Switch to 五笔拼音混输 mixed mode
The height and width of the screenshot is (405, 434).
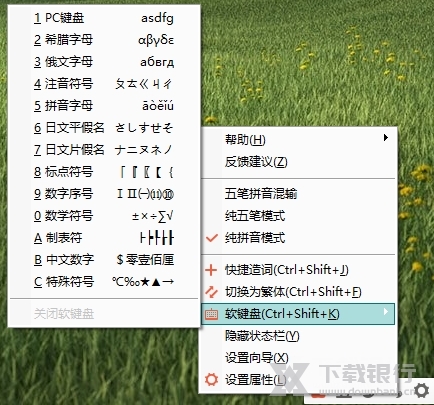[x=298, y=194]
